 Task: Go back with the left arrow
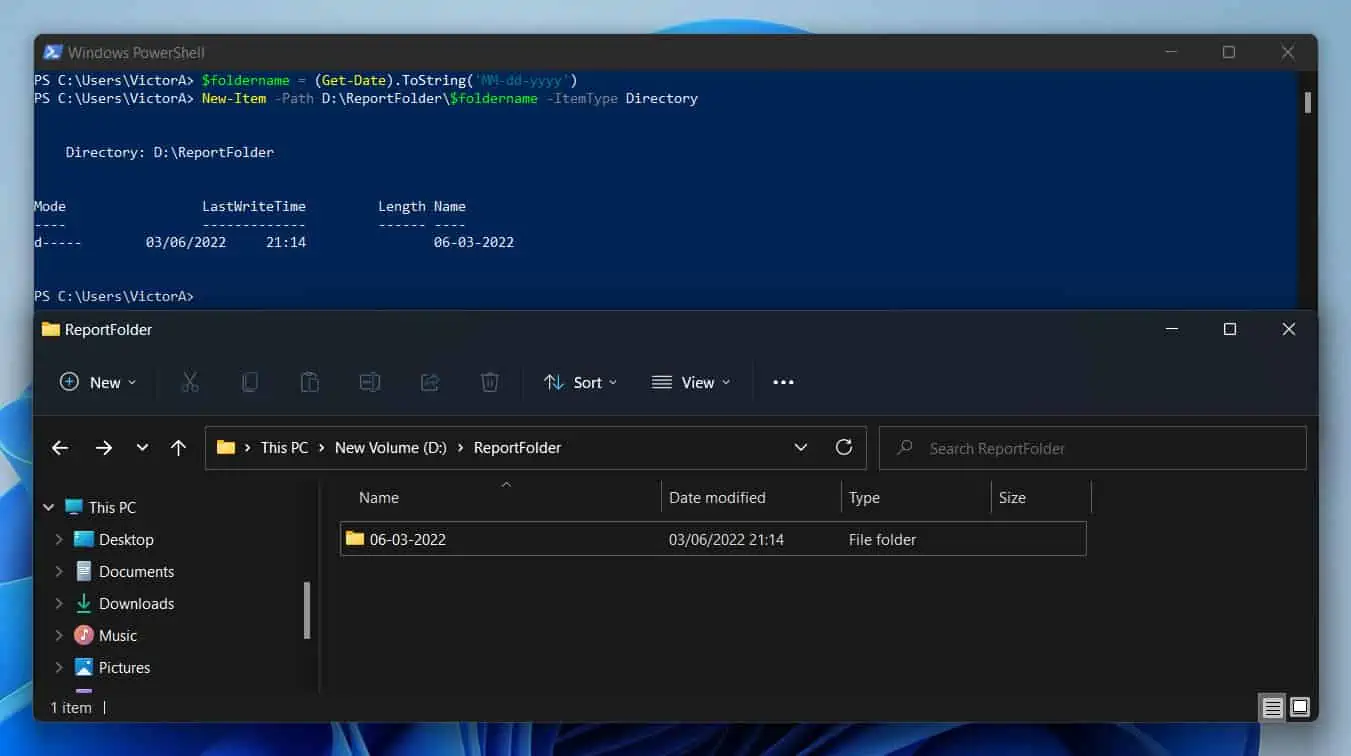pyautogui.click(x=60, y=448)
